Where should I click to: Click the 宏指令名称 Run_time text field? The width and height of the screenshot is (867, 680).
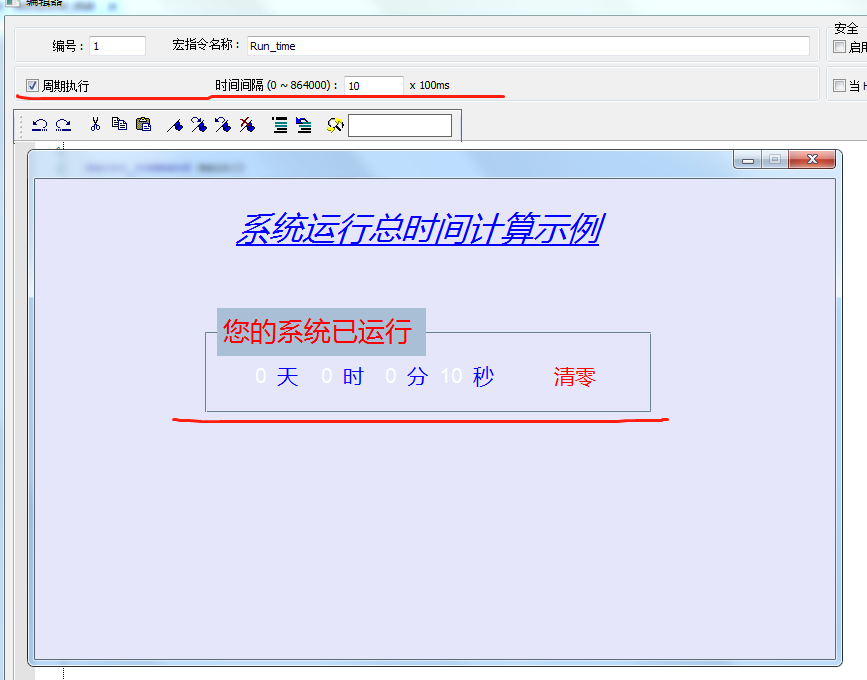pos(528,46)
